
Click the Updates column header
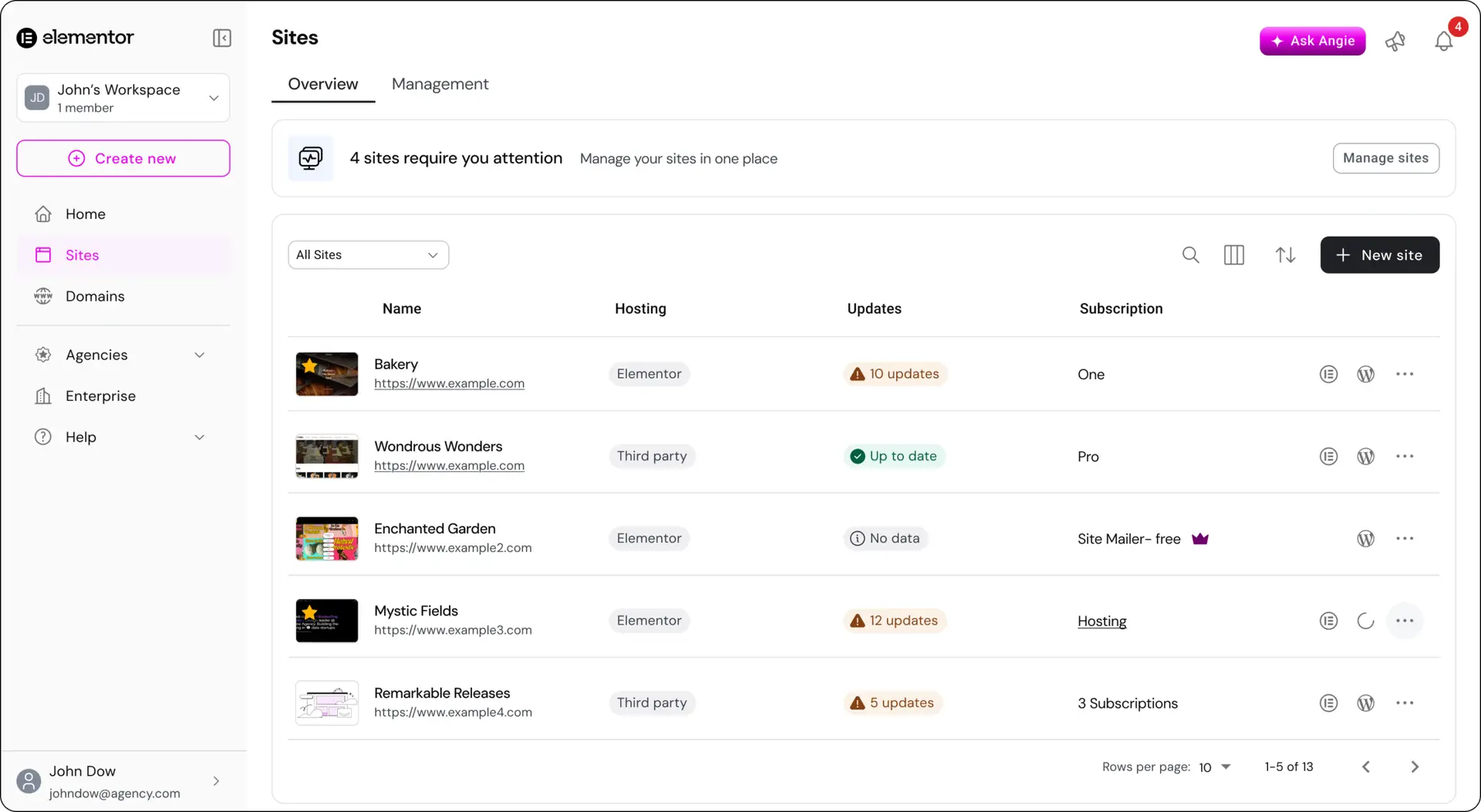click(x=874, y=308)
